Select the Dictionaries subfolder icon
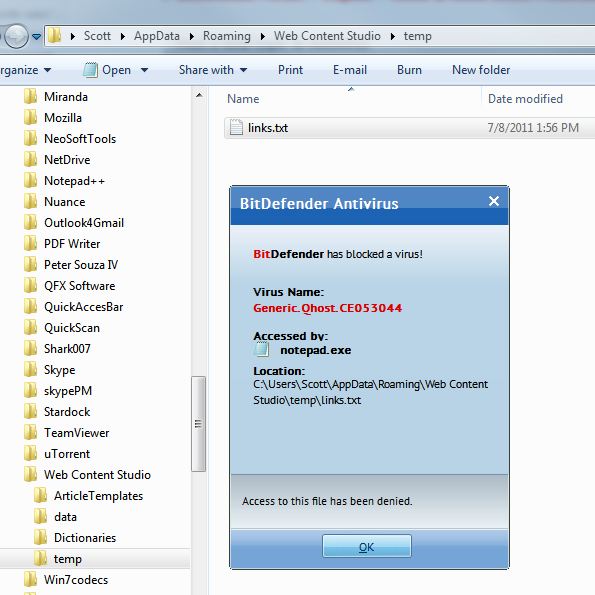The height and width of the screenshot is (595, 595). click(40, 537)
